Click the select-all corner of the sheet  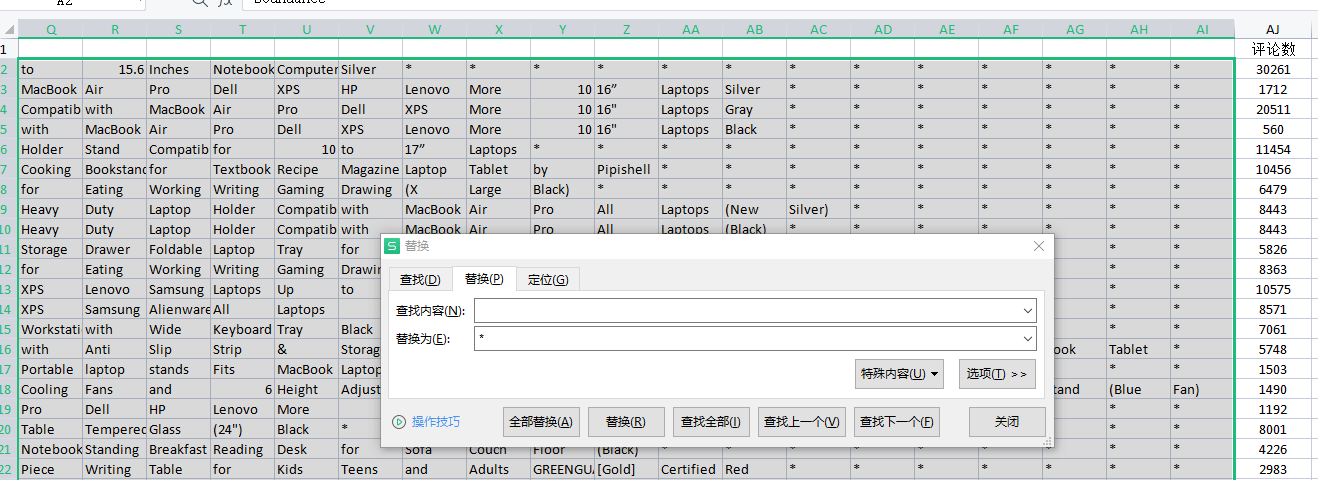click(x=9, y=30)
